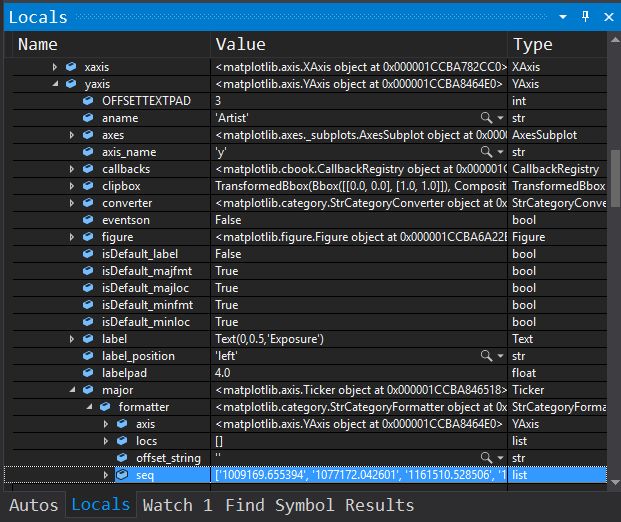
Task: Switch to the Autos tab
Action: coord(34,505)
